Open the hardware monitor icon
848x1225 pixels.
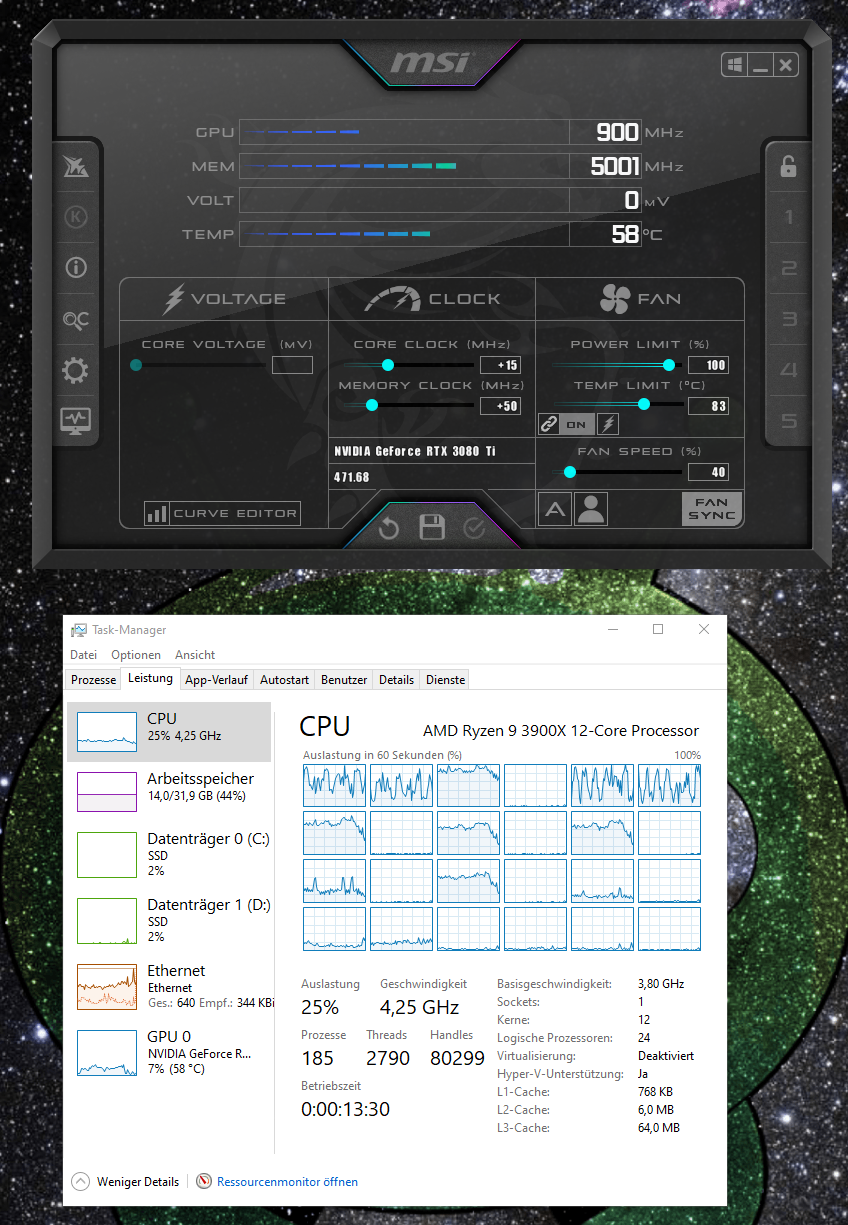(x=76, y=421)
